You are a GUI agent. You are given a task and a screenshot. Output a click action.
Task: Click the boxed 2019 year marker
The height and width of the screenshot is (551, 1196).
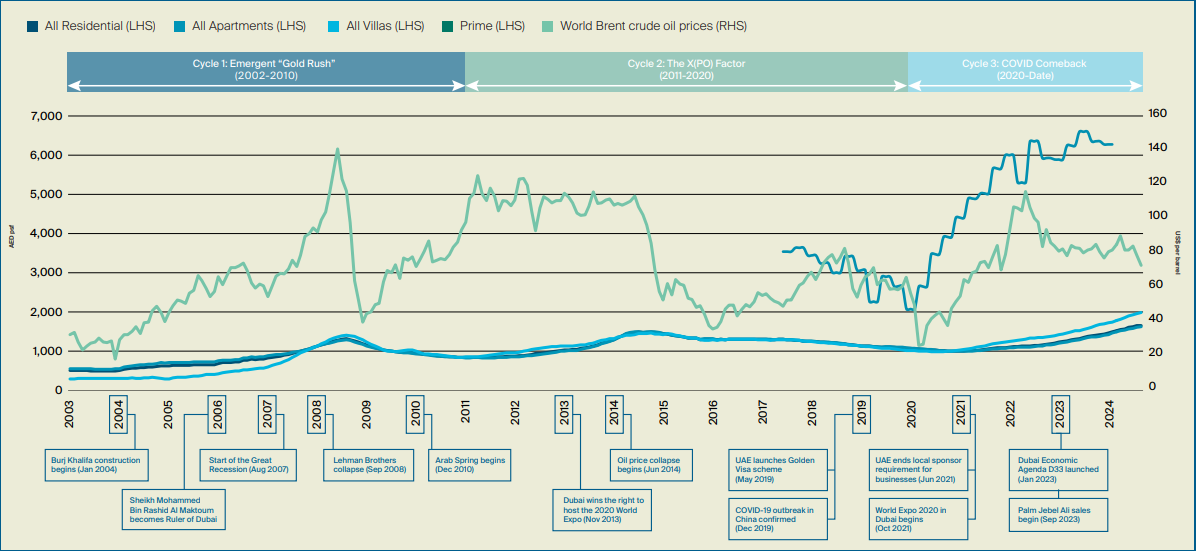pyautogui.click(x=862, y=414)
